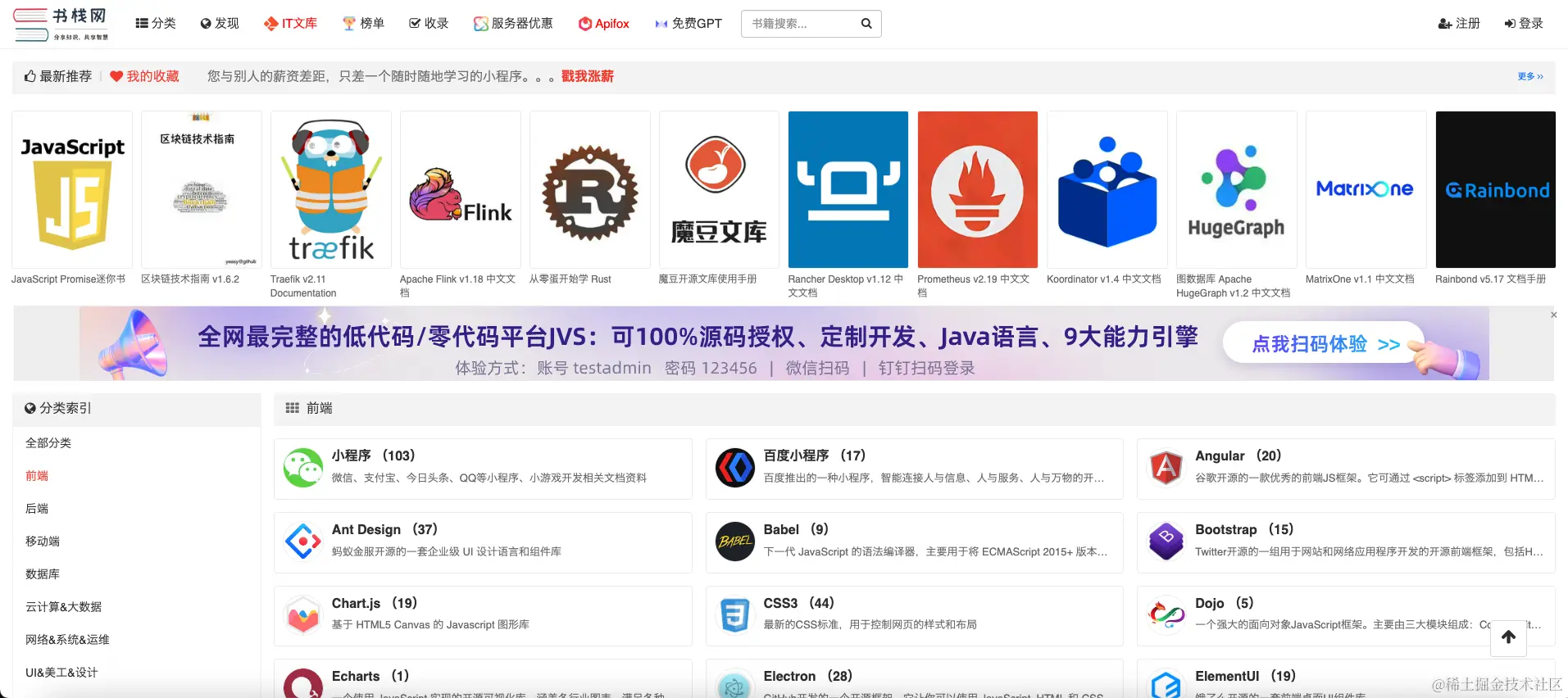
Task: Close the JVS advertisement banner
Action: click(x=1553, y=315)
